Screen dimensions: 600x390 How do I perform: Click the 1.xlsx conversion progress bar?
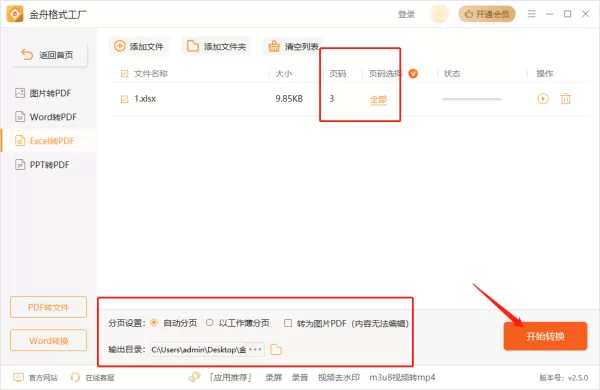point(472,99)
